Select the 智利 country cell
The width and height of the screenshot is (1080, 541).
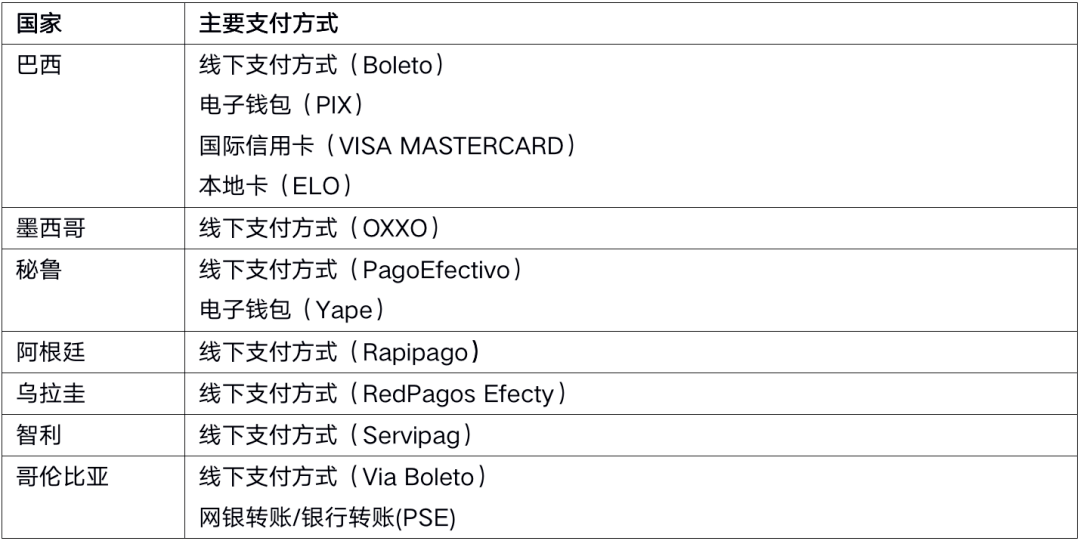coord(39,435)
